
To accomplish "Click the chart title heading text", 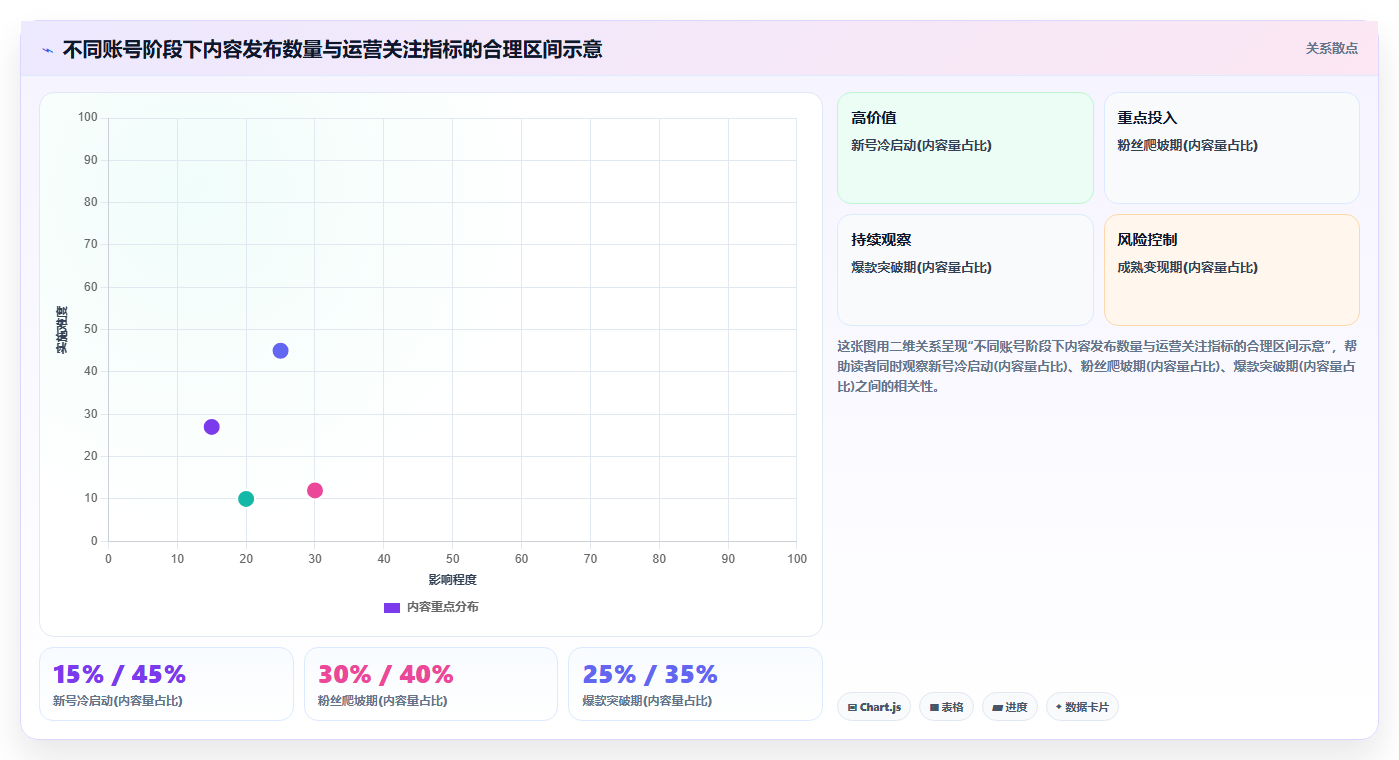I will click(x=332, y=49).
